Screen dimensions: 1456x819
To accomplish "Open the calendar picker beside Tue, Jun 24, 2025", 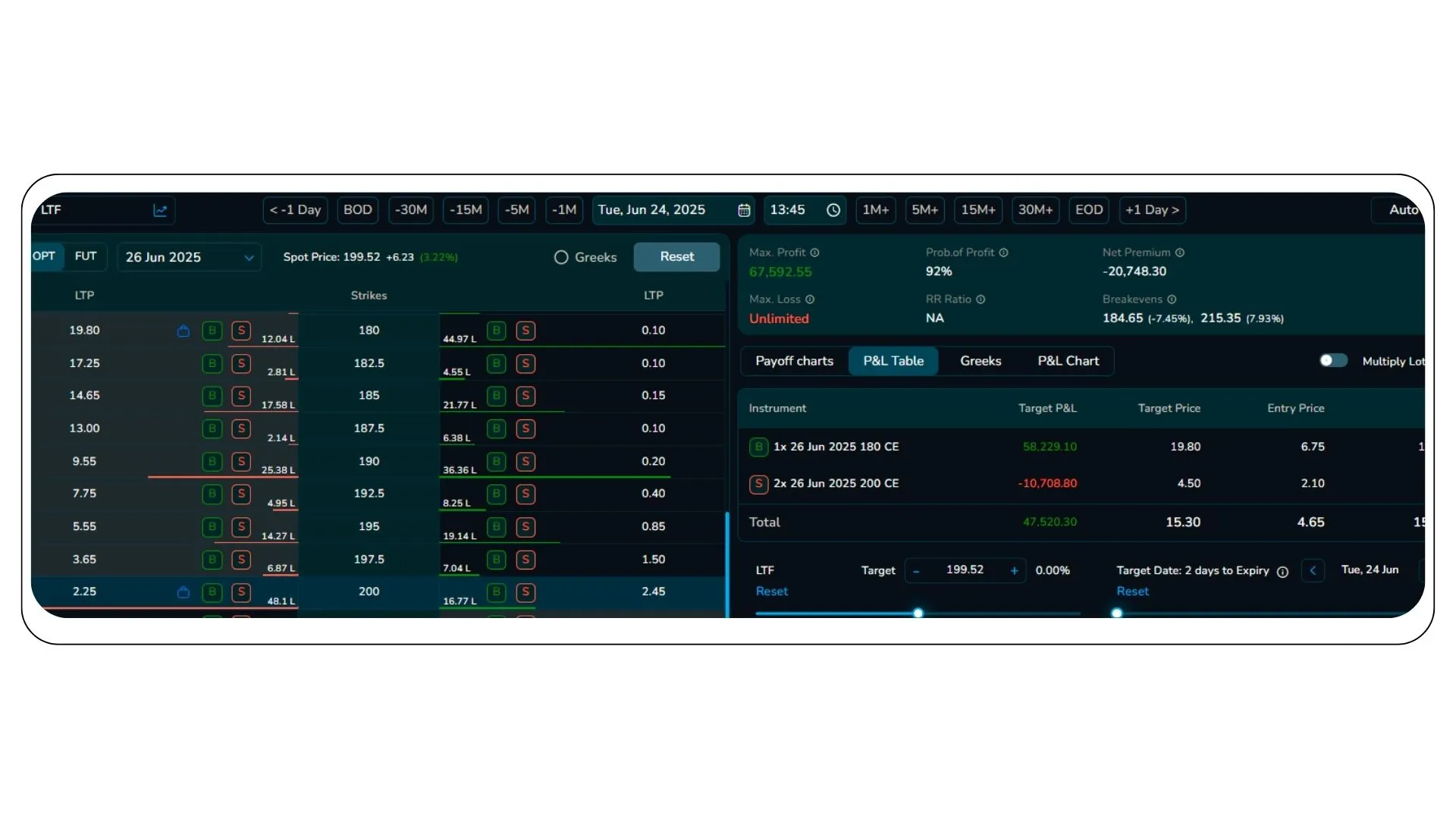I will pyautogui.click(x=743, y=210).
